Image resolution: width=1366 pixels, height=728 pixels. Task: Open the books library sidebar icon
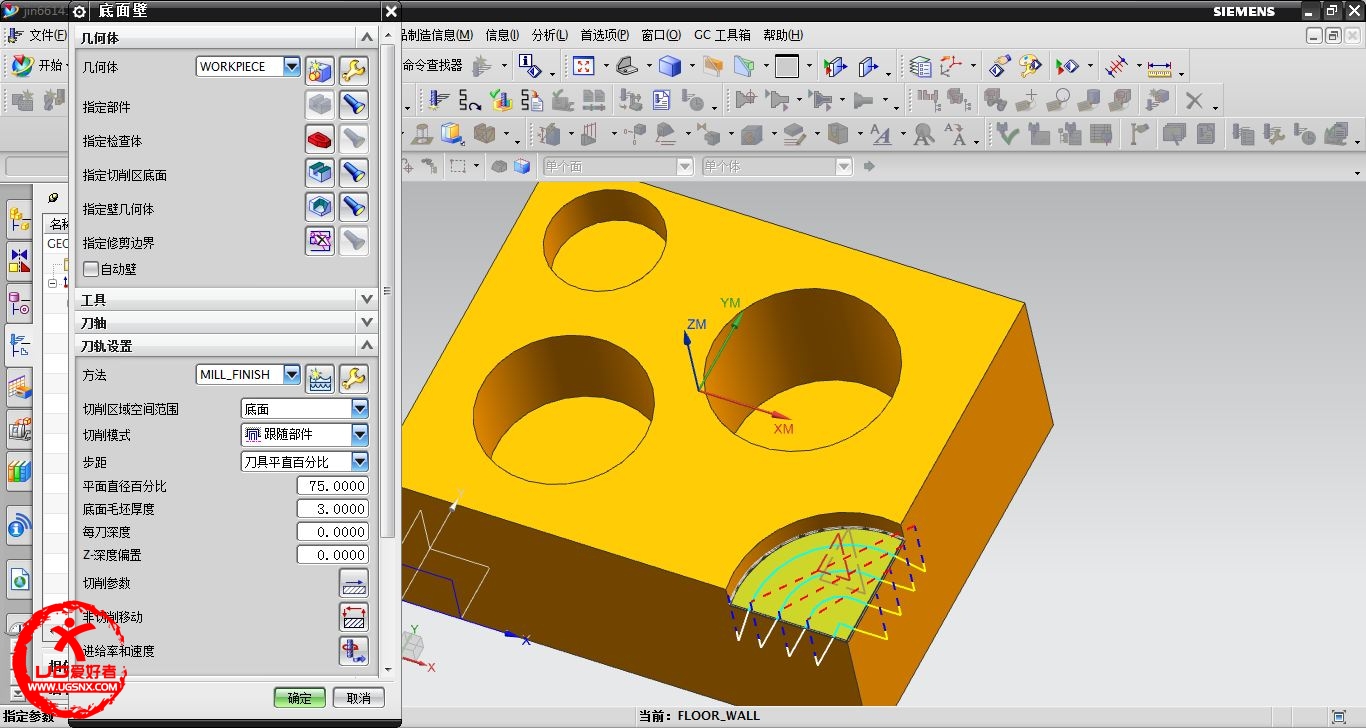click(19, 470)
